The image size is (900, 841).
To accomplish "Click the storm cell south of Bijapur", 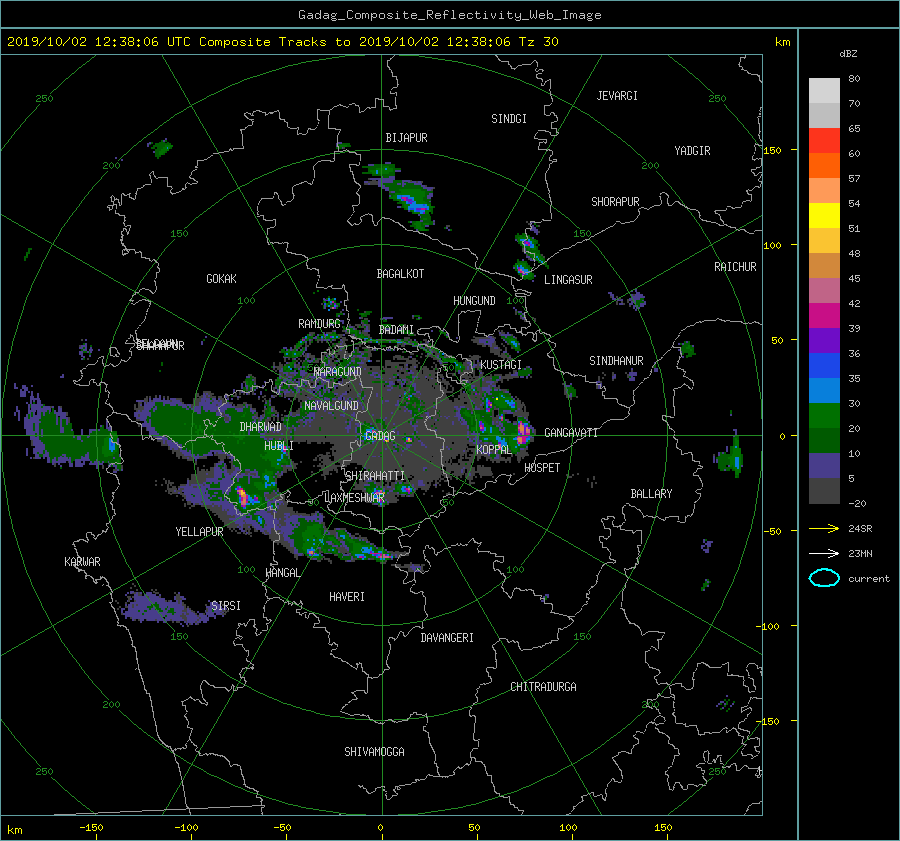I will 412,202.
